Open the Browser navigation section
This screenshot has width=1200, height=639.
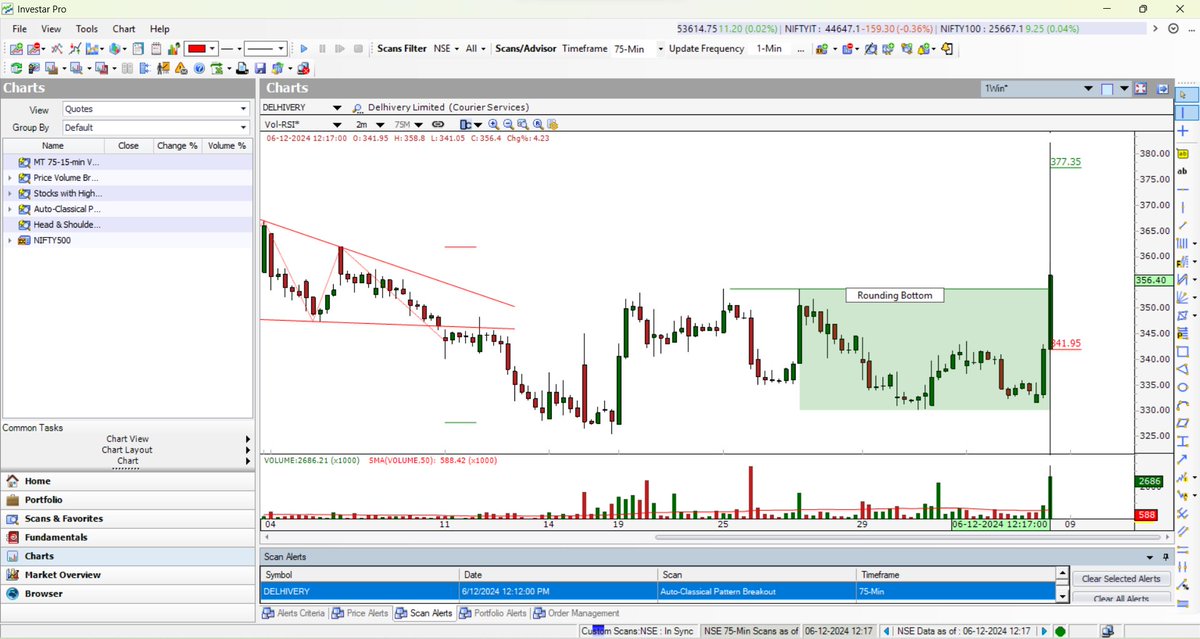point(126,593)
